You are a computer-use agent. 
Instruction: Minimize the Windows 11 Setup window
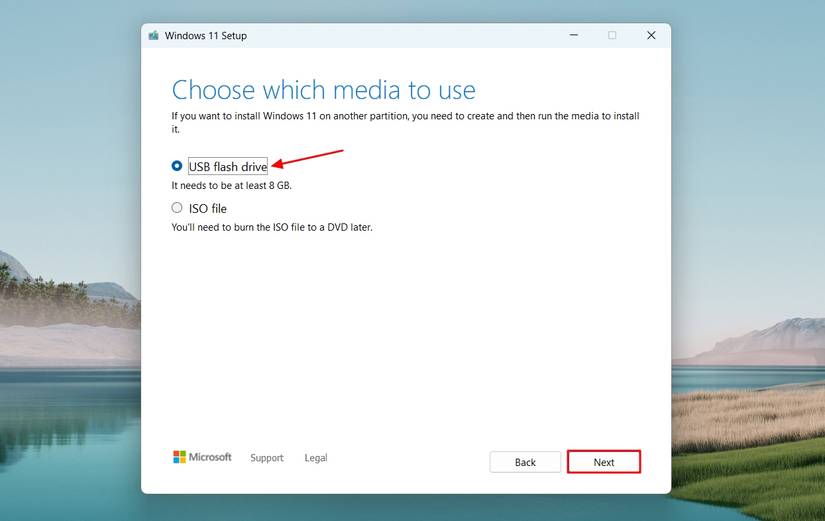pos(574,35)
